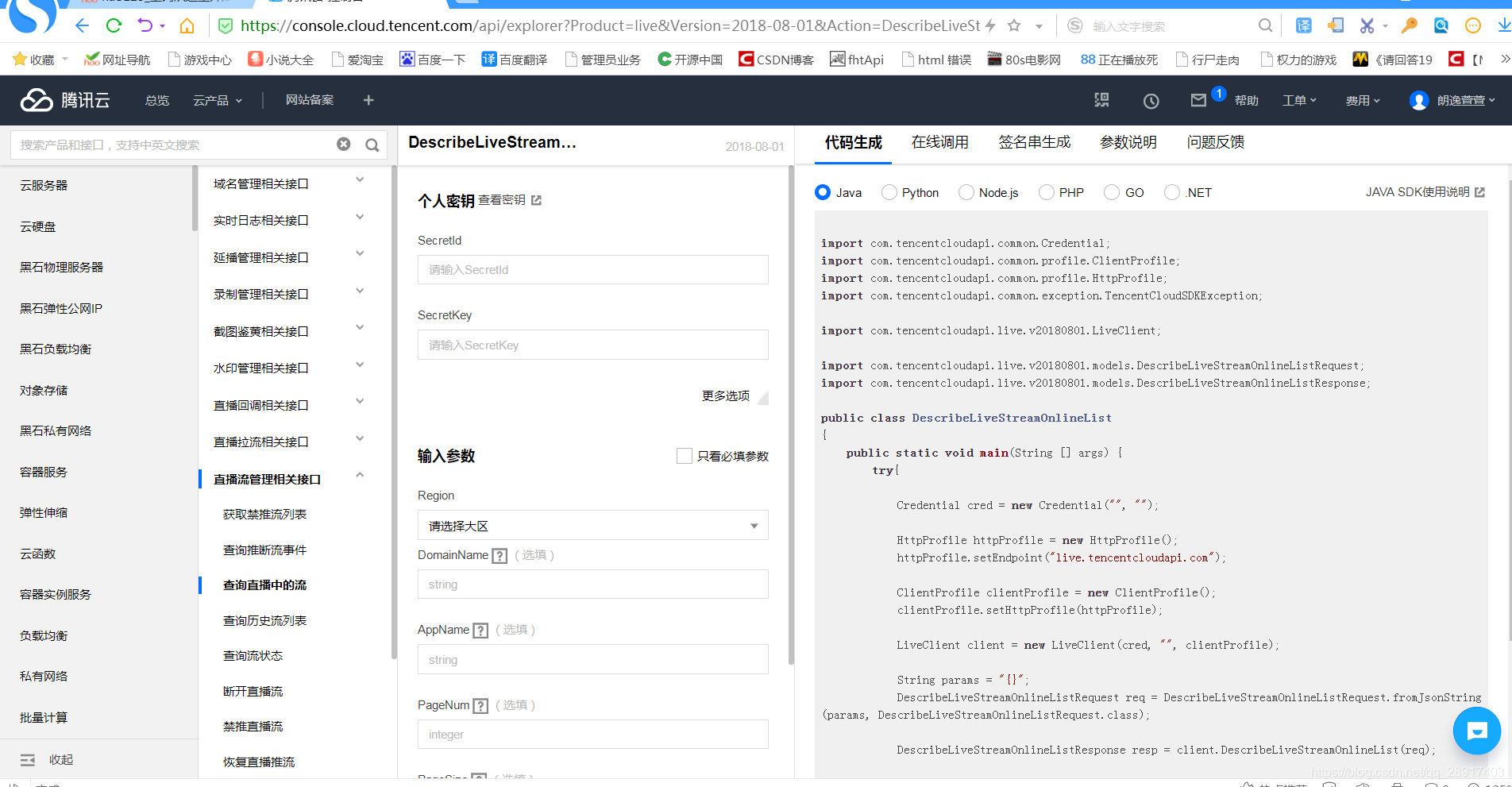1512x787 pixels.
Task: Select the Java language radio
Action: (823, 192)
